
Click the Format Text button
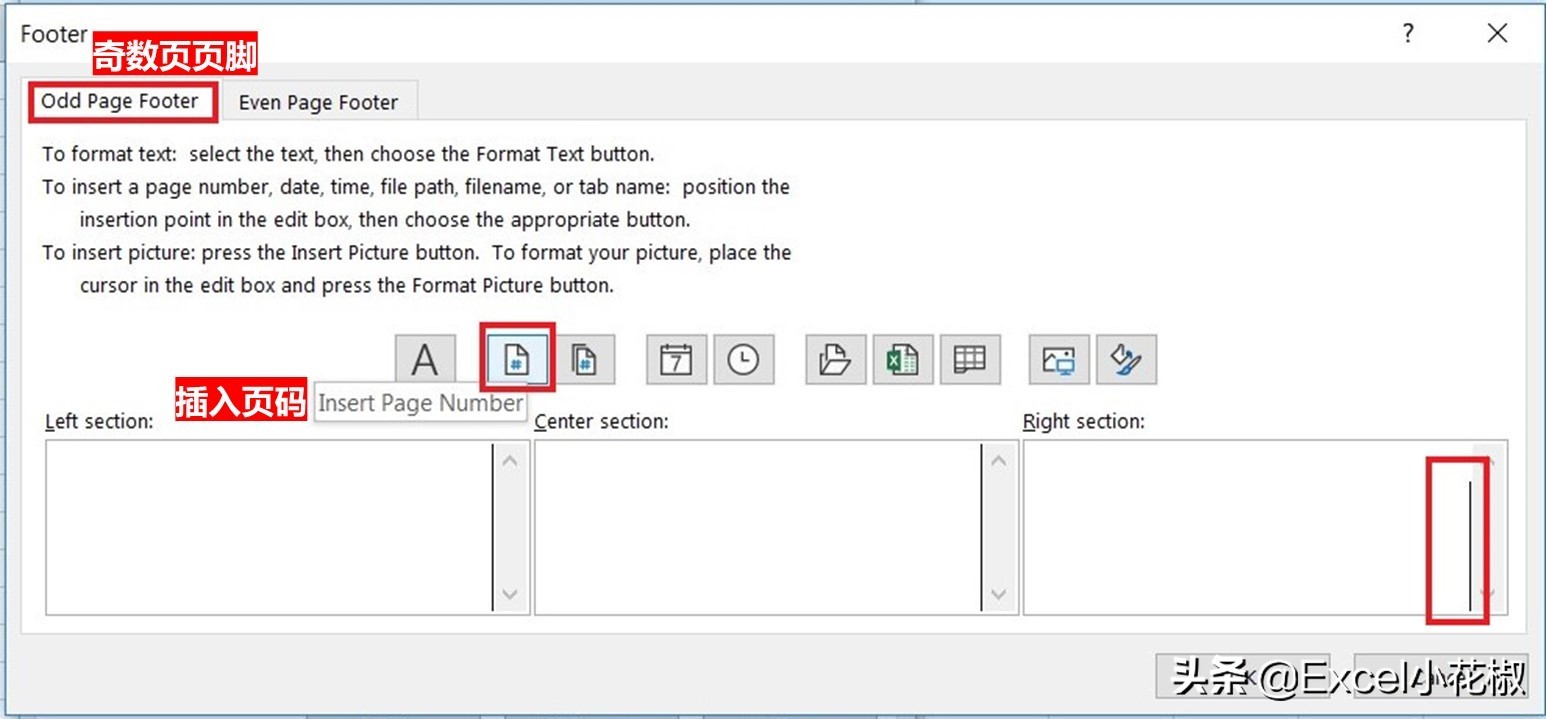[x=425, y=359]
